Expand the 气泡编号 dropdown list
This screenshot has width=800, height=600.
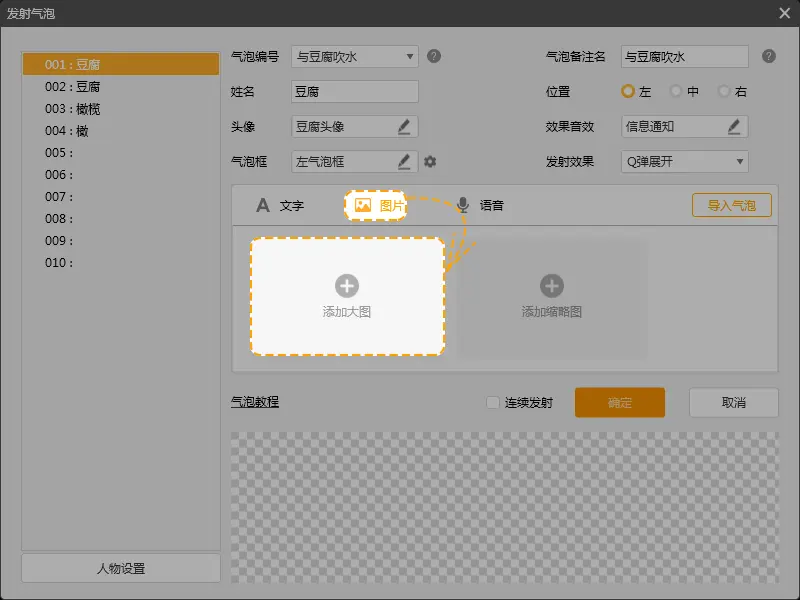tap(410, 57)
